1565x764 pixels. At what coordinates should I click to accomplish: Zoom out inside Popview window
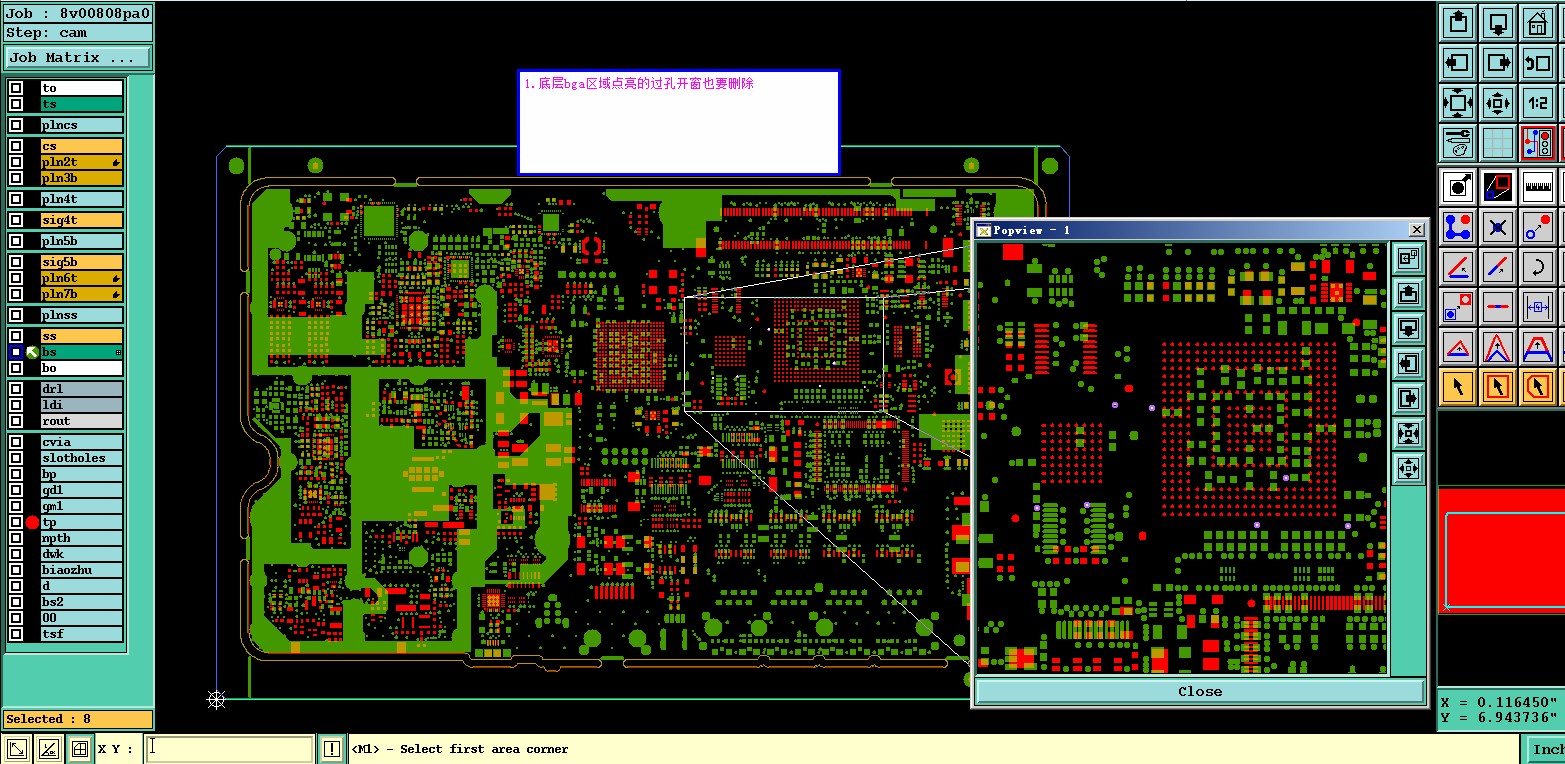point(1408,469)
